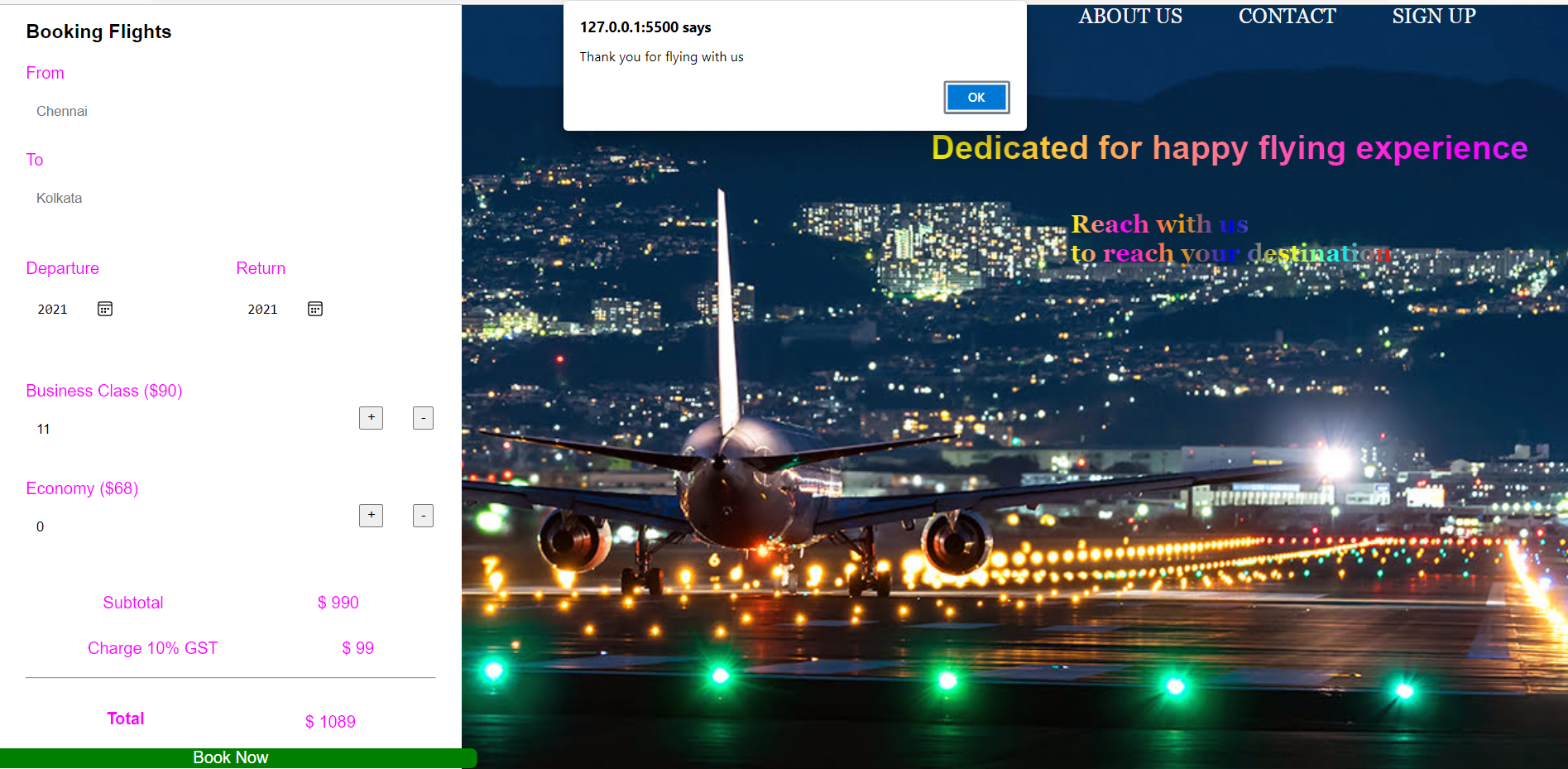This screenshot has height=769, width=1568.
Task: Go to the SIGN UP page
Action: (1433, 16)
